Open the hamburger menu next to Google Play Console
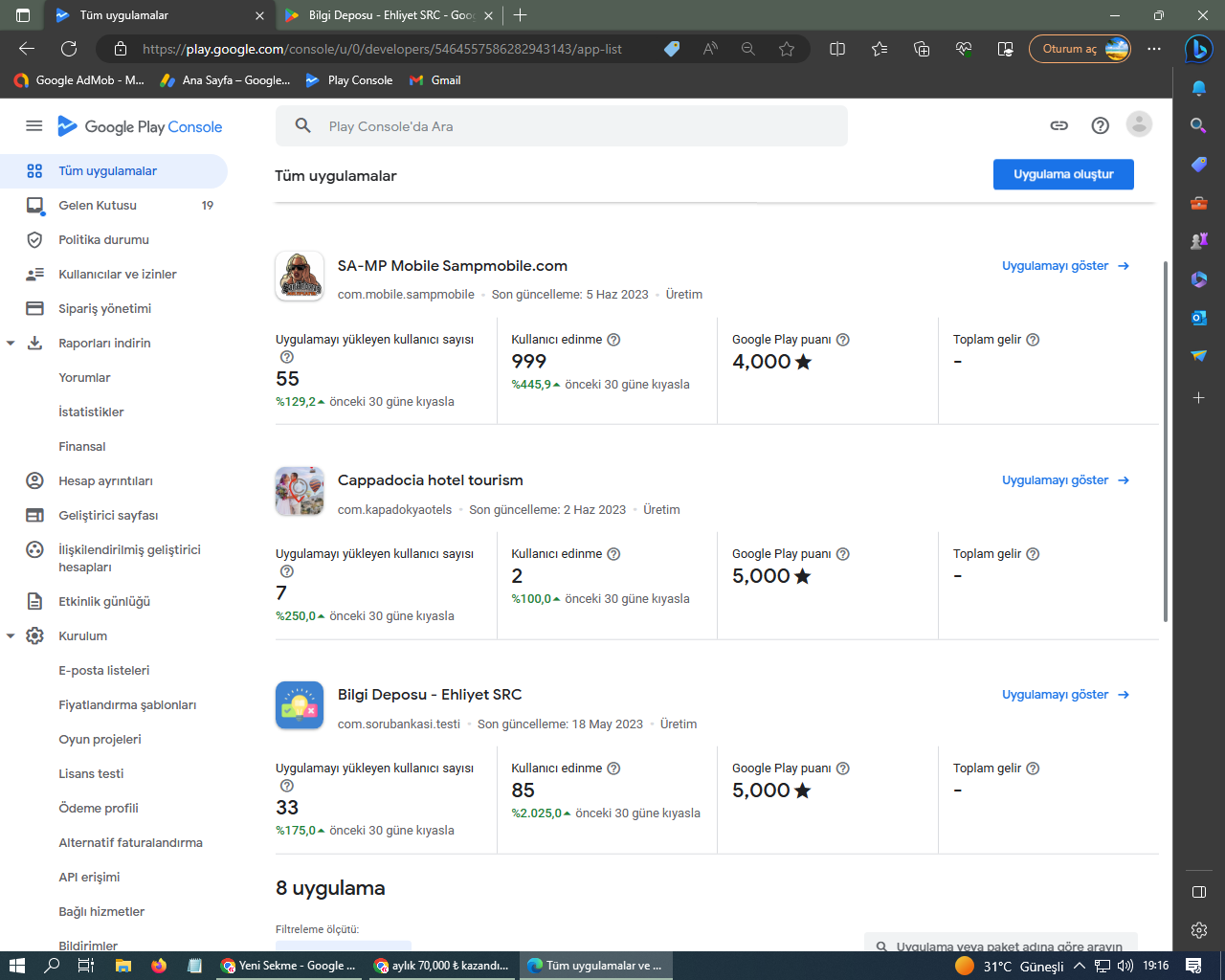The height and width of the screenshot is (980, 1225). [x=34, y=125]
